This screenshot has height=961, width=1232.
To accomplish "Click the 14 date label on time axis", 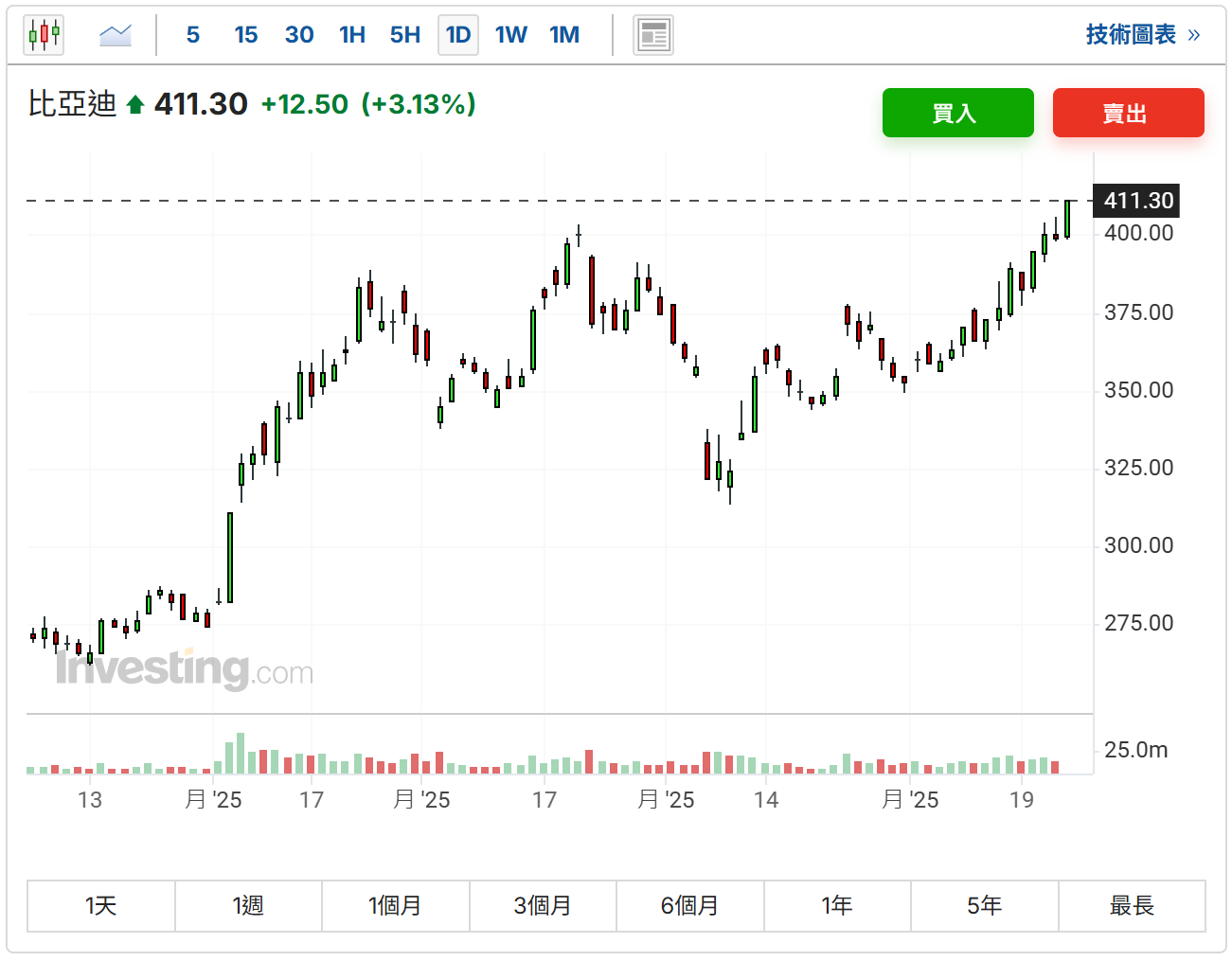I will click(x=766, y=800).
